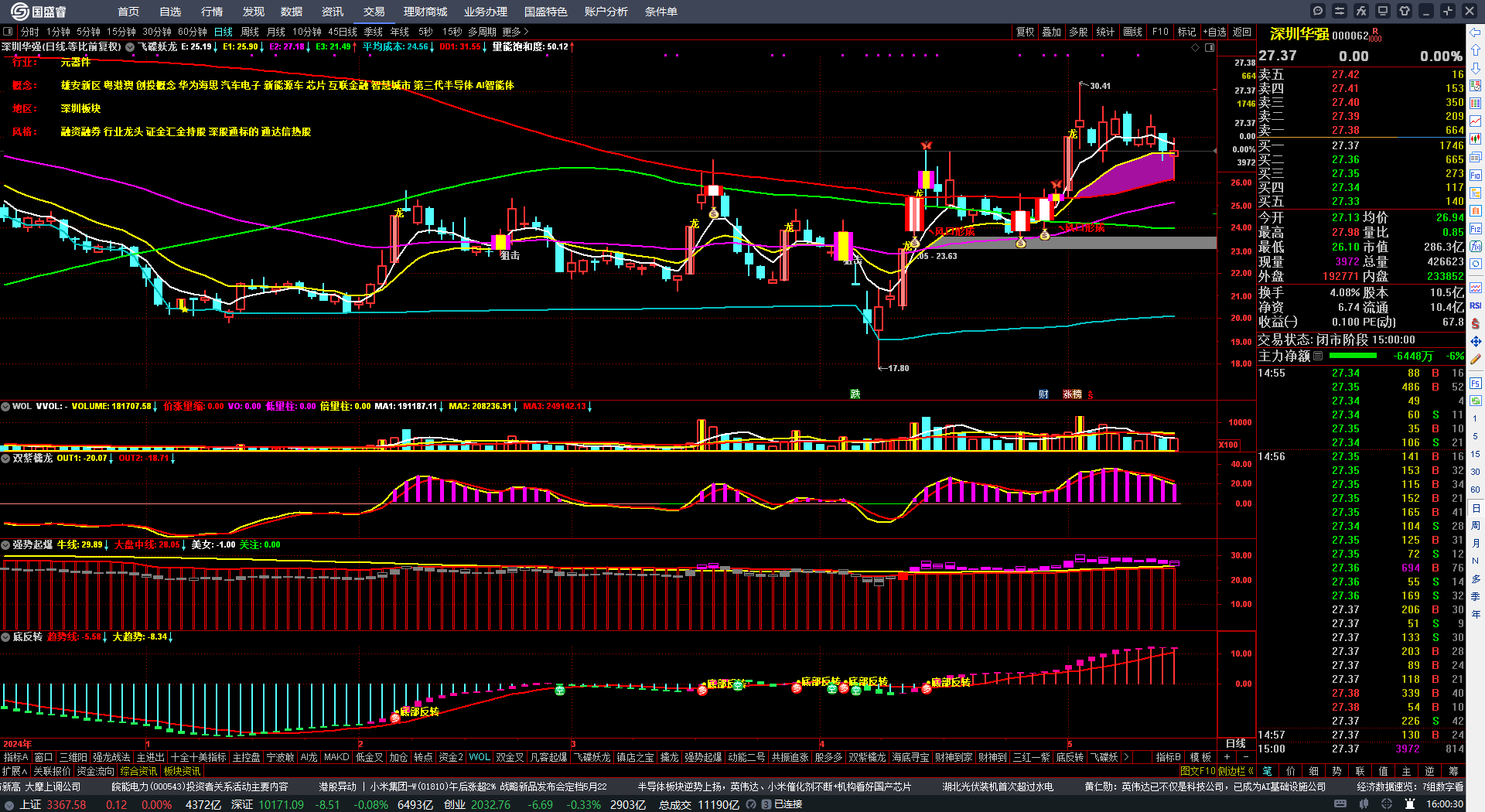Click the blue move cross icon in sidebar
This screenshot has height=812, width=1485.
click(x=1476, y=341)
